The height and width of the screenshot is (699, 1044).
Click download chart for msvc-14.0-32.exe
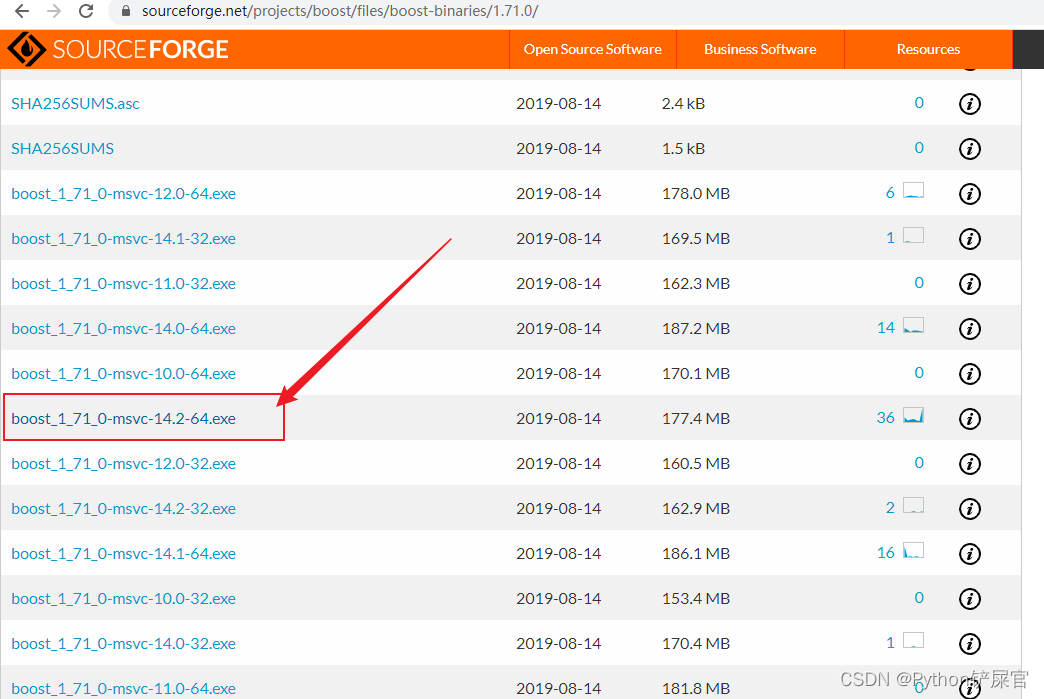(x=914, y=641)
